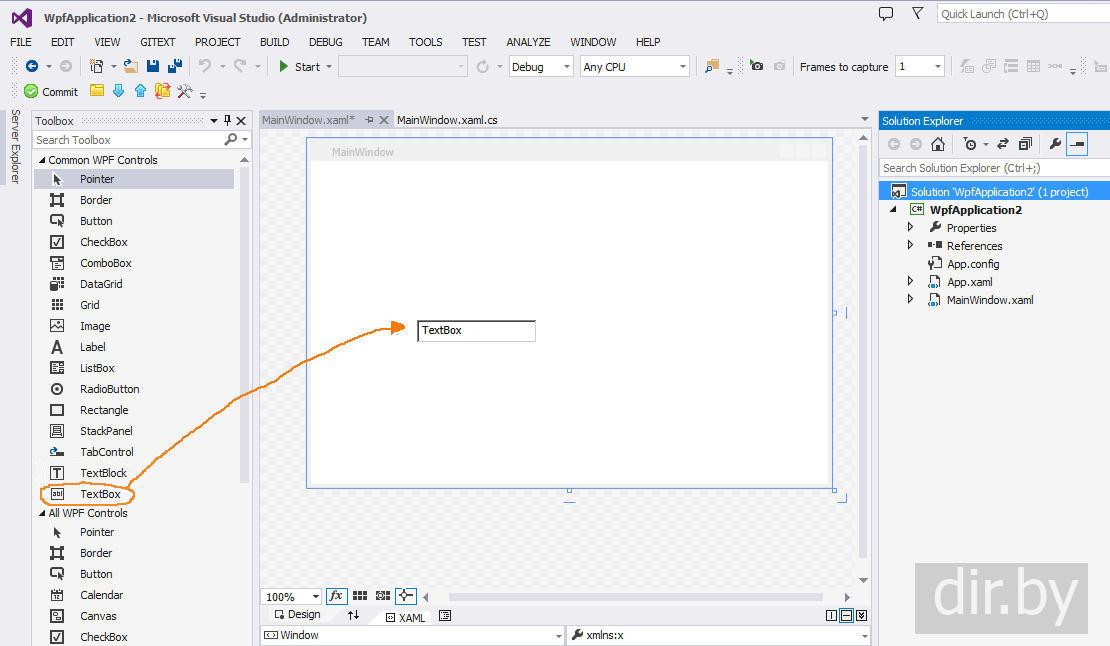Image resolution: width=1110 pixels, height=646 pixels.
Task: Click the Search Toolbox input field
Action: click(128, 140)
